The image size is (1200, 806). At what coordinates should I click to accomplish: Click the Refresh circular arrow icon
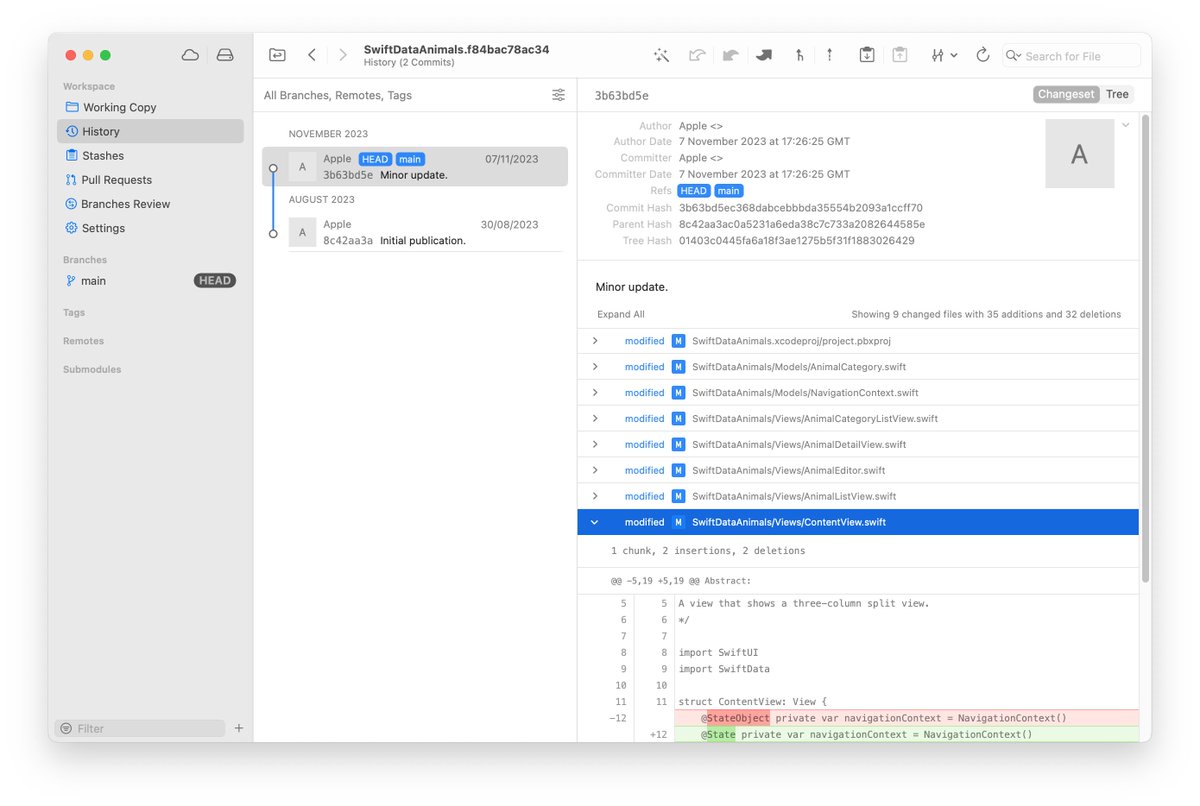pos(982,55)
